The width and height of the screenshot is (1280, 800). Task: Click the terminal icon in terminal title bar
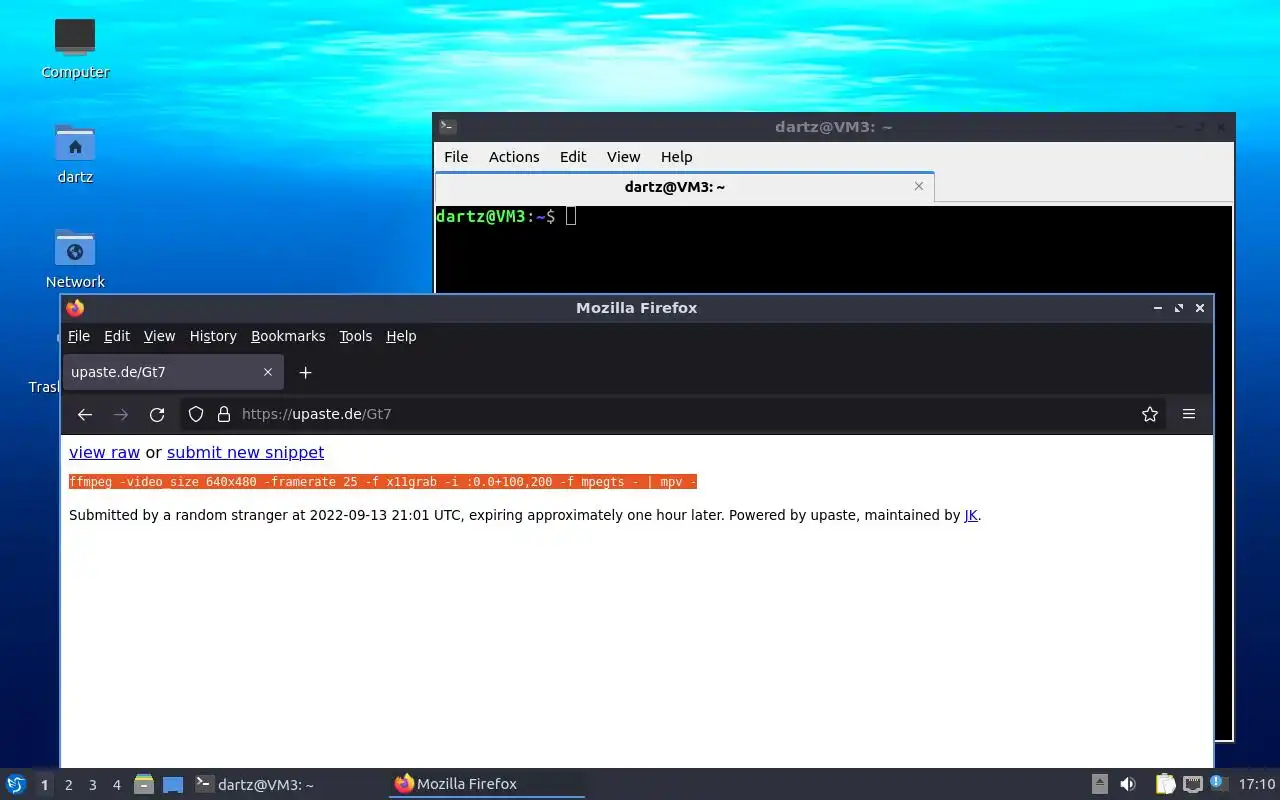(448, 127)
